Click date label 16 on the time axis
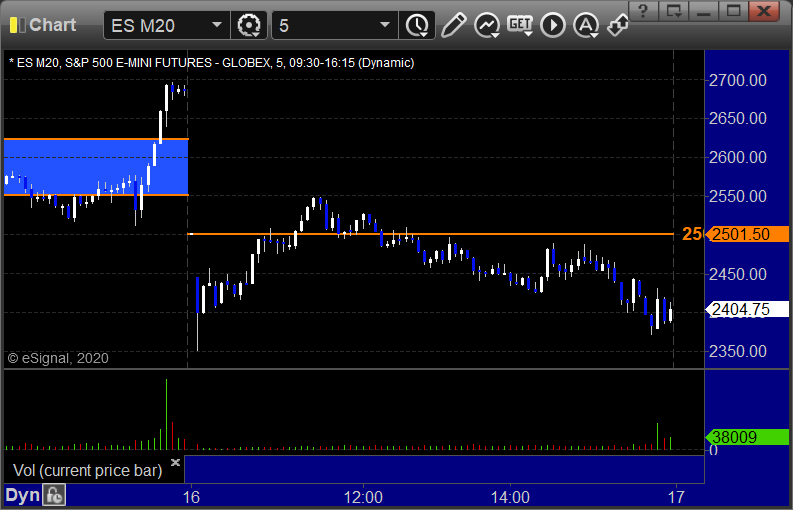The height and width of the screenshot is (510, 793). point(191,497)
